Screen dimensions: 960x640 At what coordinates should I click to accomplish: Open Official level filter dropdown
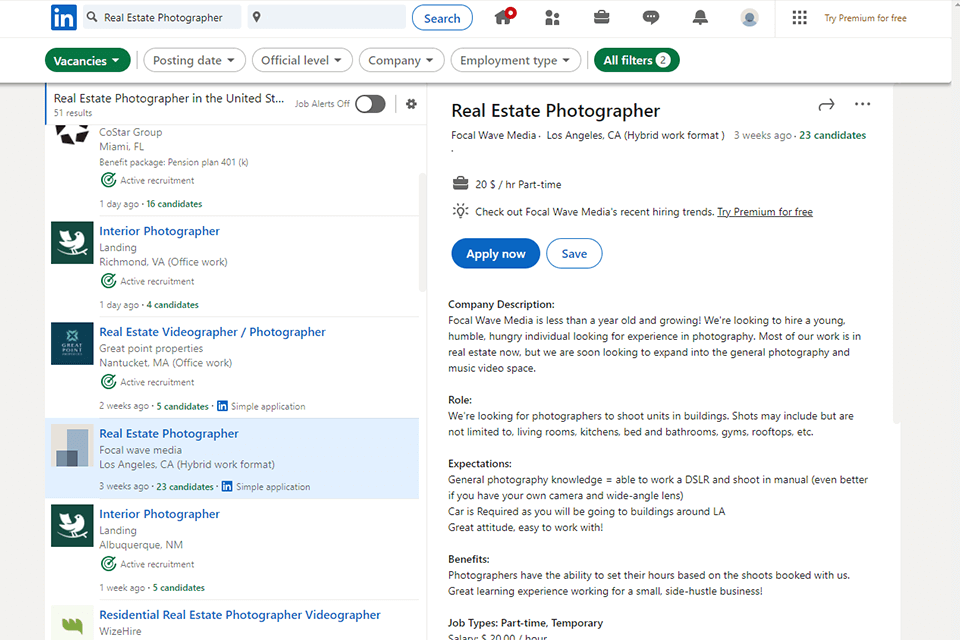302,60
